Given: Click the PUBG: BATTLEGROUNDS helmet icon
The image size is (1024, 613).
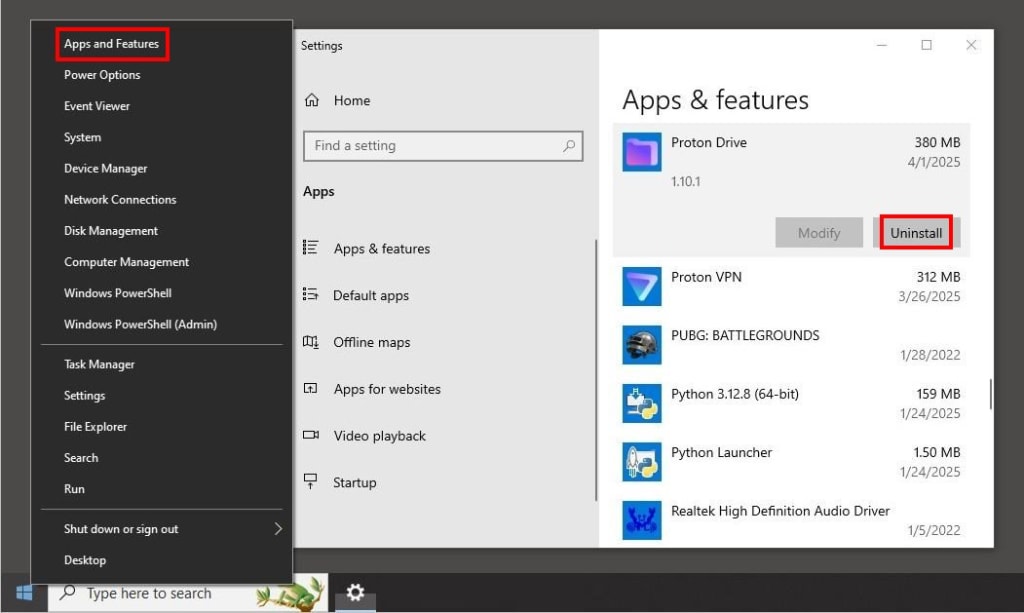Looking at the screenshot, I should click(x=641, y=345).
